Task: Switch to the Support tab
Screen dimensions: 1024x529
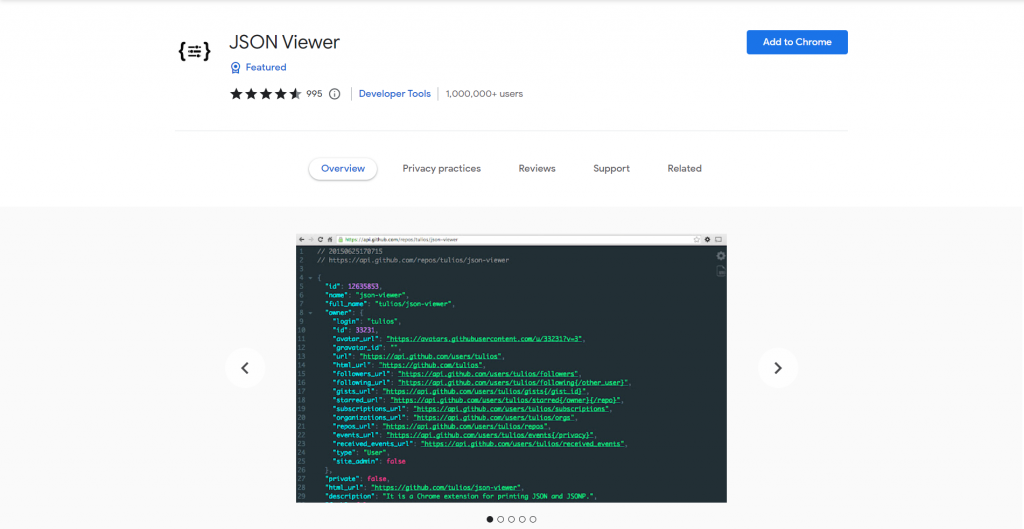Action: pyautogui.click(x=611, y=168)
